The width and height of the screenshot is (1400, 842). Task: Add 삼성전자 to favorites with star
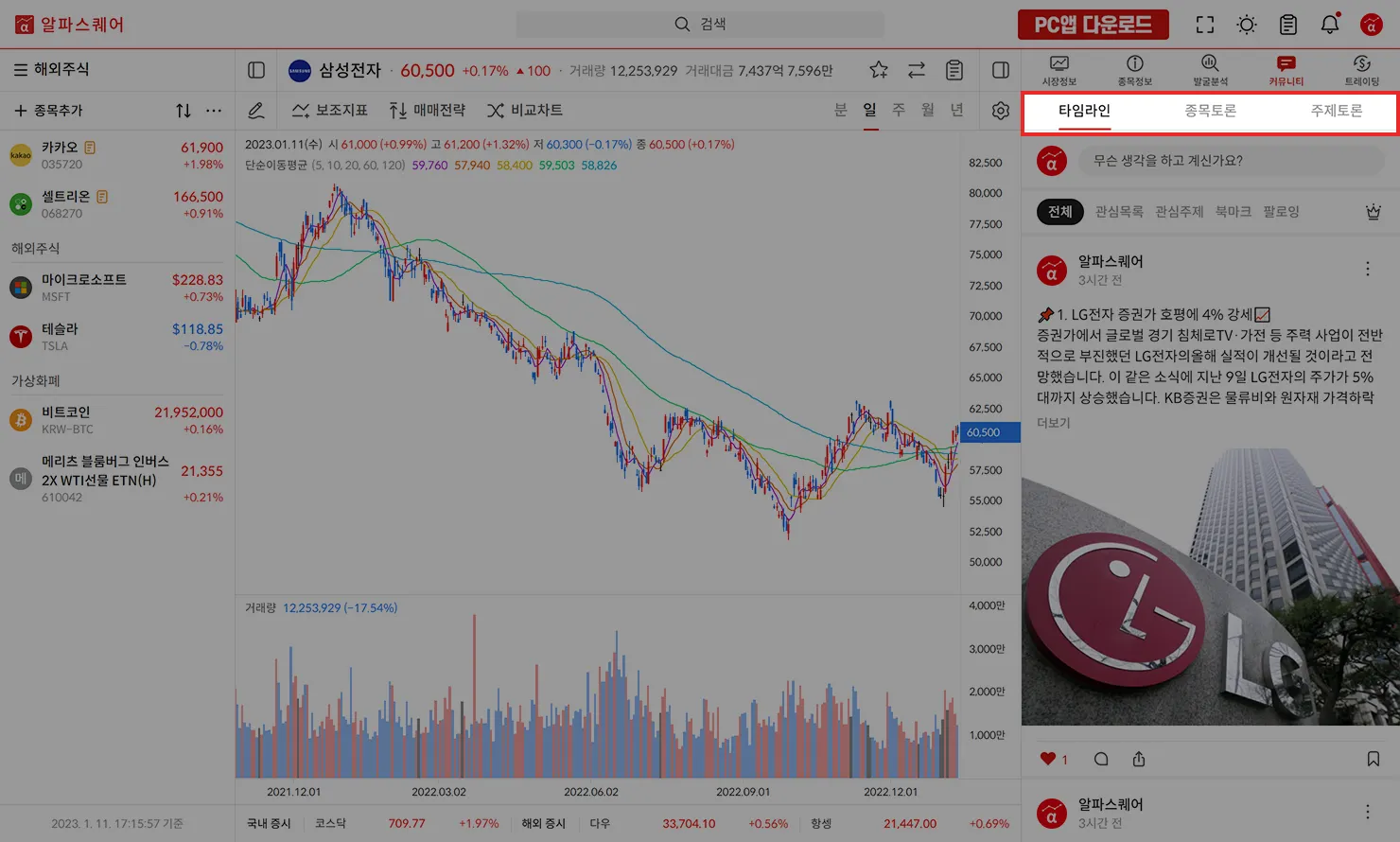tap(879, 70)
